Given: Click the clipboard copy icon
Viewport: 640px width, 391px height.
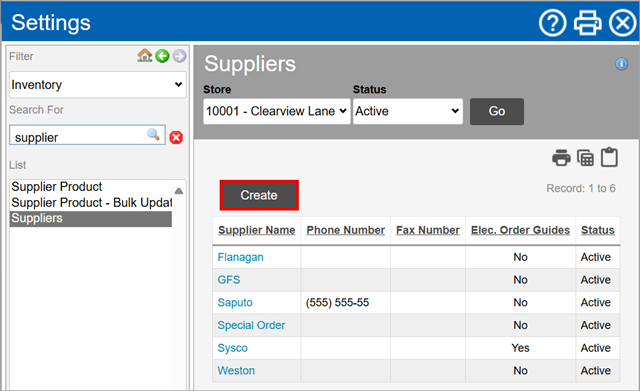Looking at the screenshot, I should coord(609,157).
